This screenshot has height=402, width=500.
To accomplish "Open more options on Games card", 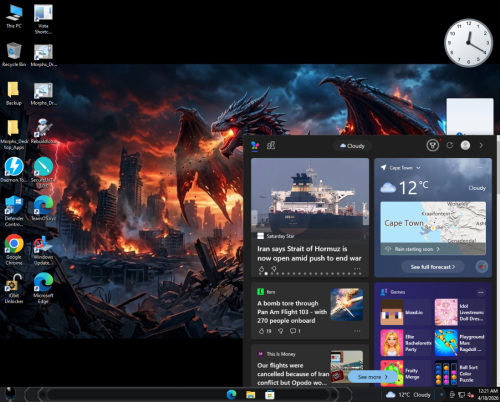I will (x=481, y=292).
